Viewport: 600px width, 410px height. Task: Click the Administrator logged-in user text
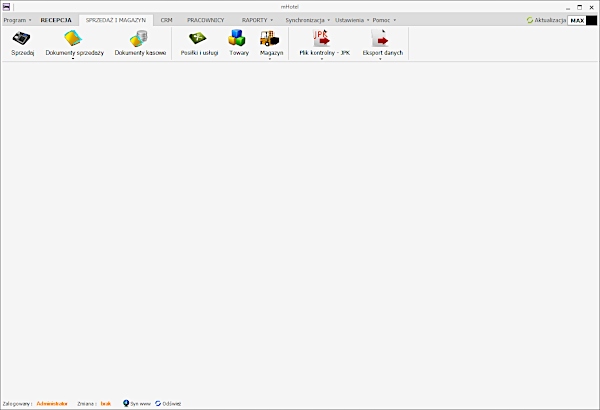(x=52, y=403)
